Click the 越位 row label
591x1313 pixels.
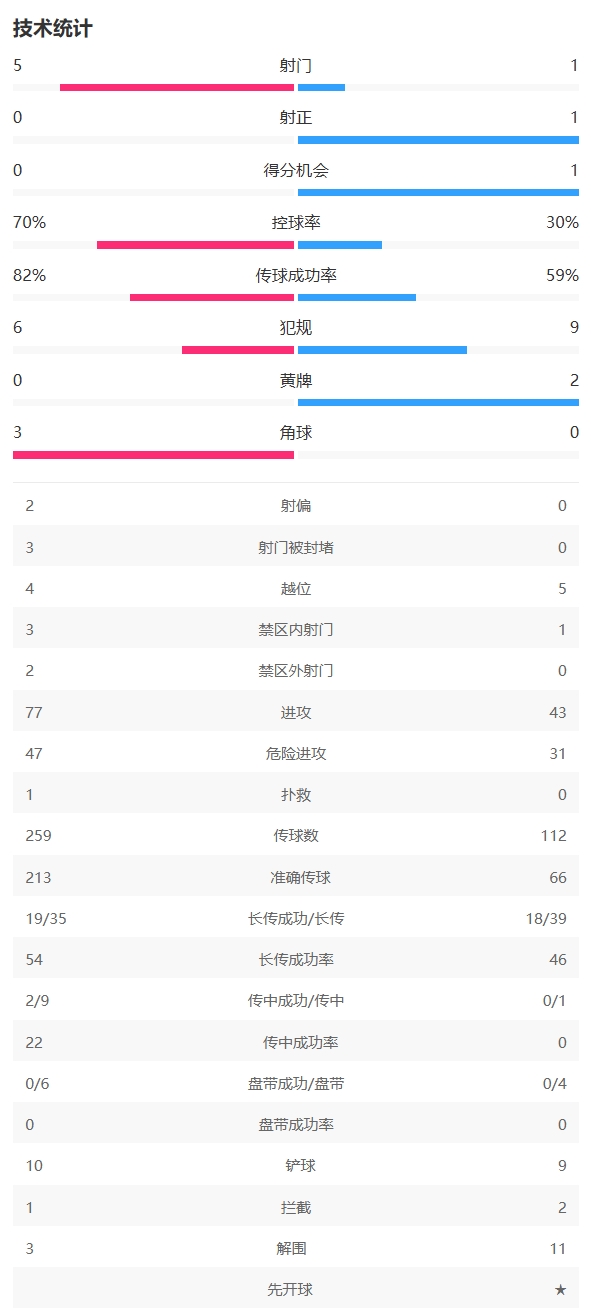[x=296, y=589]
